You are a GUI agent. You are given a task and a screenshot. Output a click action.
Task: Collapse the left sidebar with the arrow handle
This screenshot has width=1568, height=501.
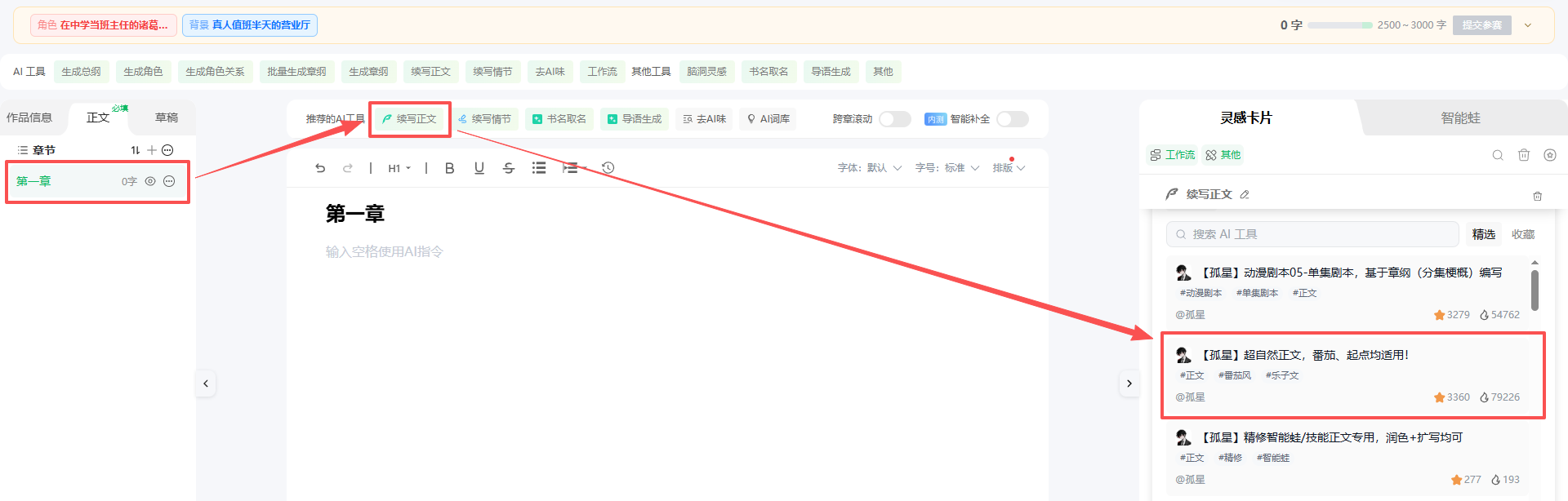(206, 384)
